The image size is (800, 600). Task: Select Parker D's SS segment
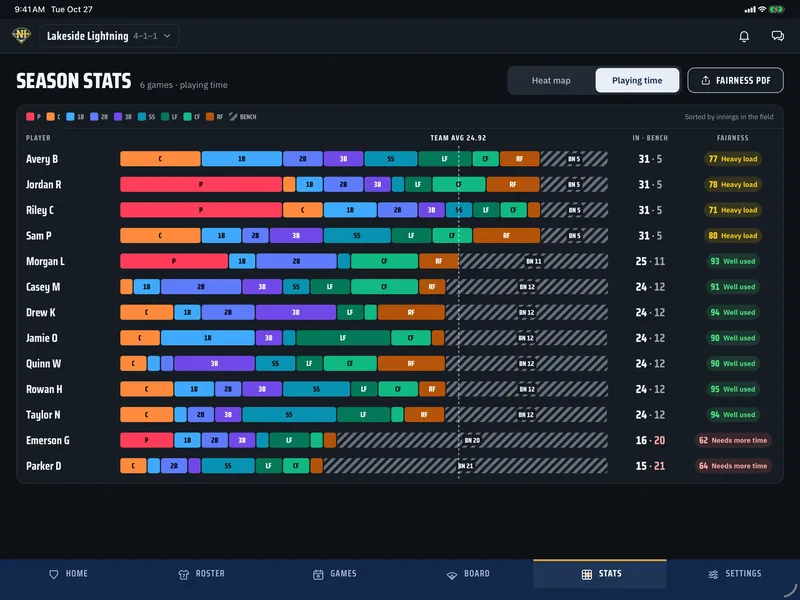[228, 465]
